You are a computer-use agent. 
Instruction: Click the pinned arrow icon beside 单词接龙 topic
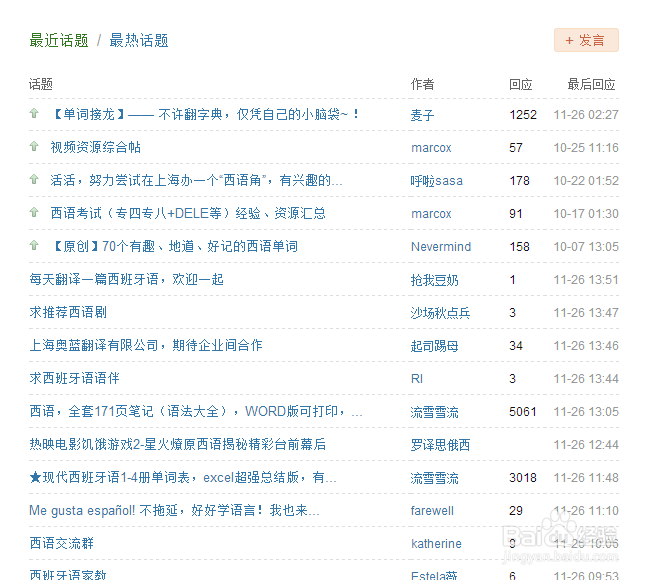point(34,113)
